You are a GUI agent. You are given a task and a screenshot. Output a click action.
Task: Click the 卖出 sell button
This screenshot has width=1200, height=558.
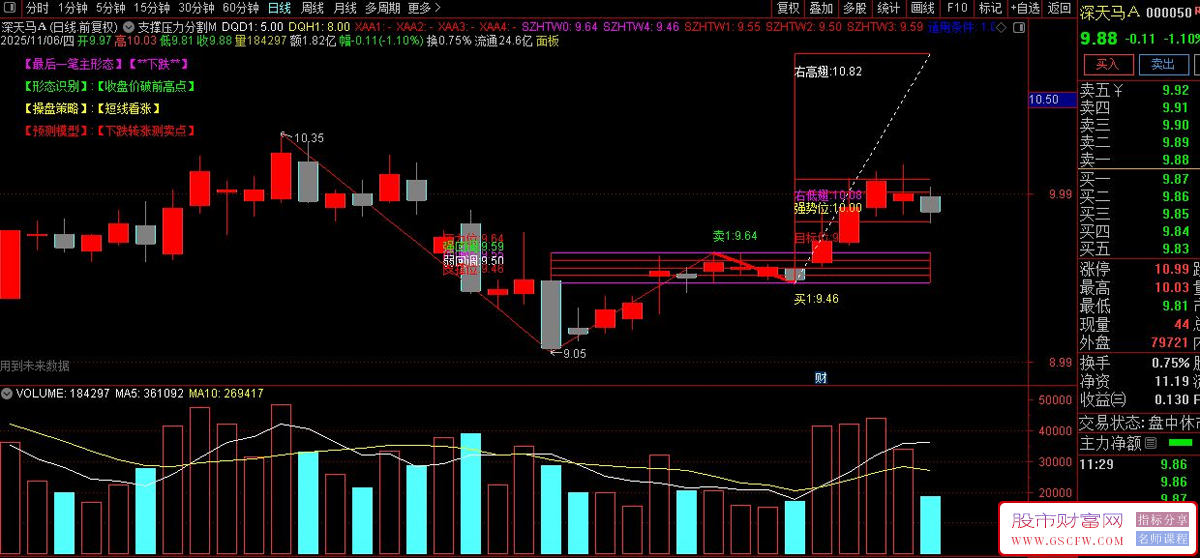tap(1162, 64)
